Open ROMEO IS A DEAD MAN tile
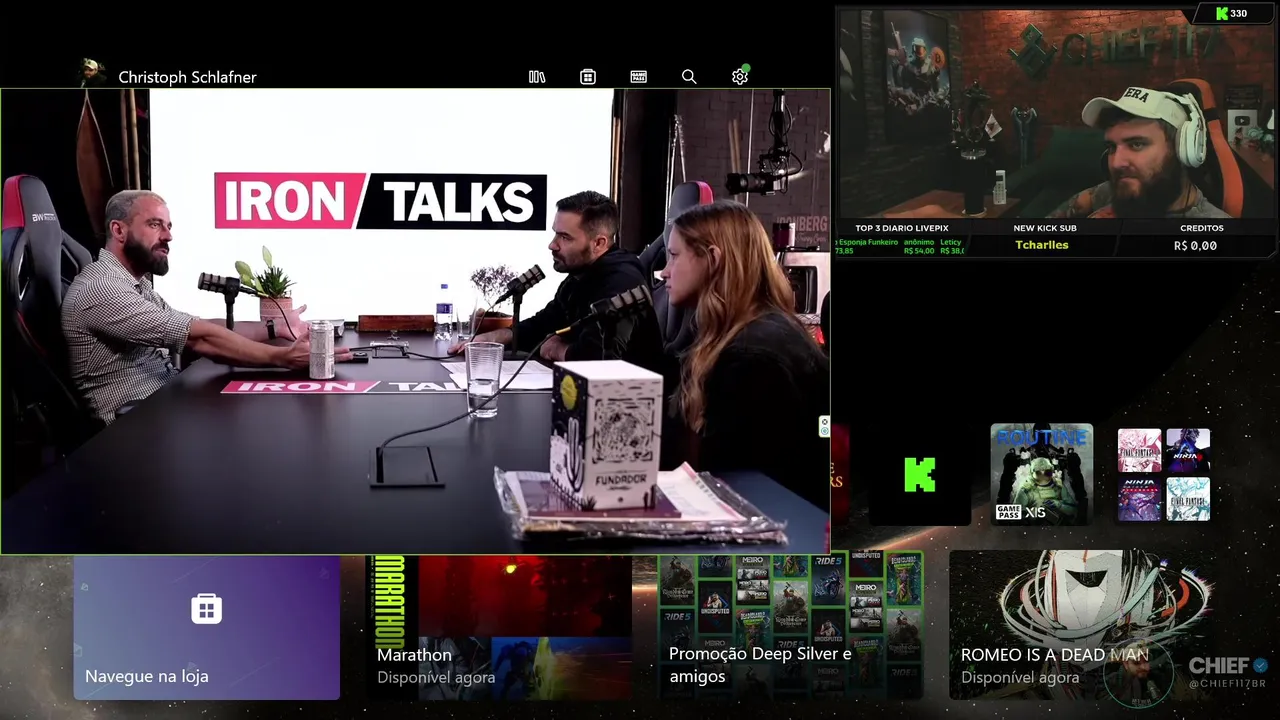This screenshot has width=1280, height=720. click(1082, 627)
